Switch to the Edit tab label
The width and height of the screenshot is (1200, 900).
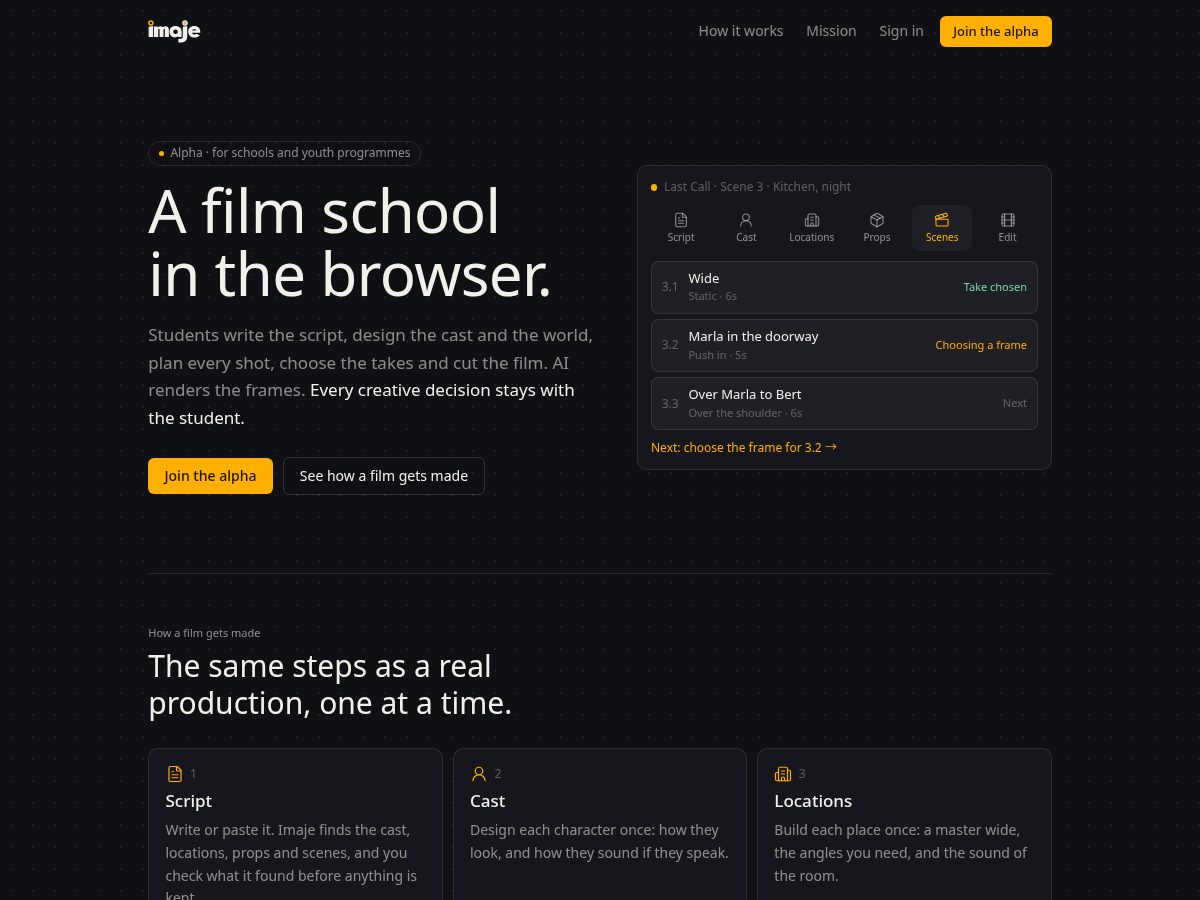coord(1007,237)
